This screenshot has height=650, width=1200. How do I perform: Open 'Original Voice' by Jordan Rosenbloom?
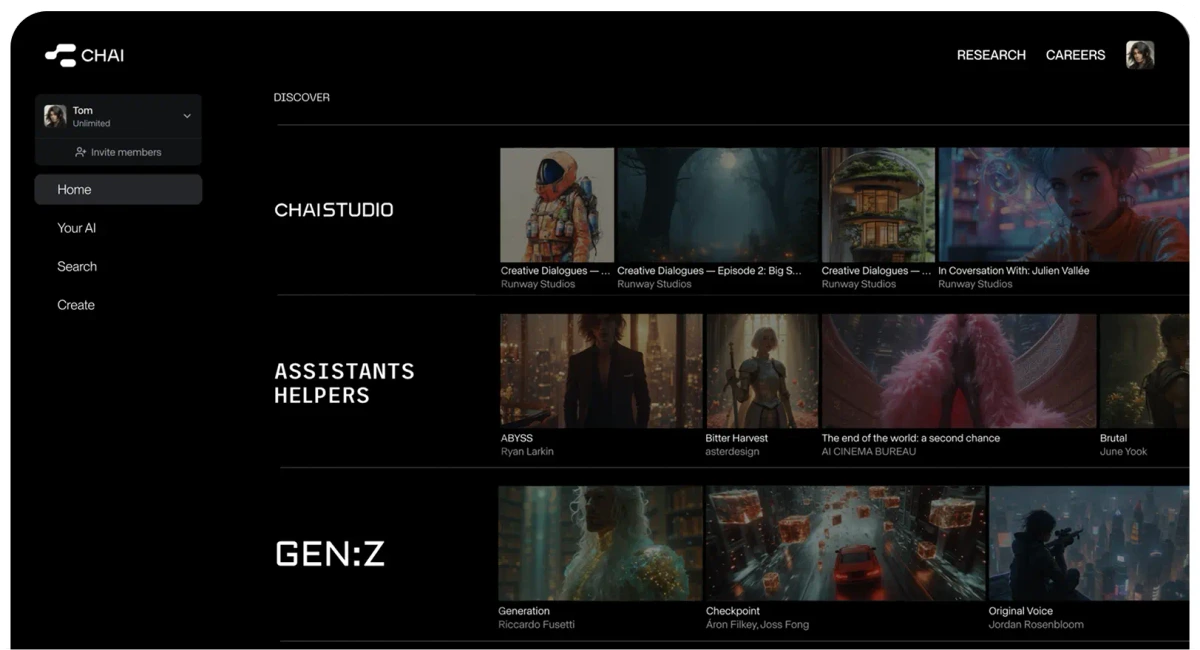point(1088,543)
